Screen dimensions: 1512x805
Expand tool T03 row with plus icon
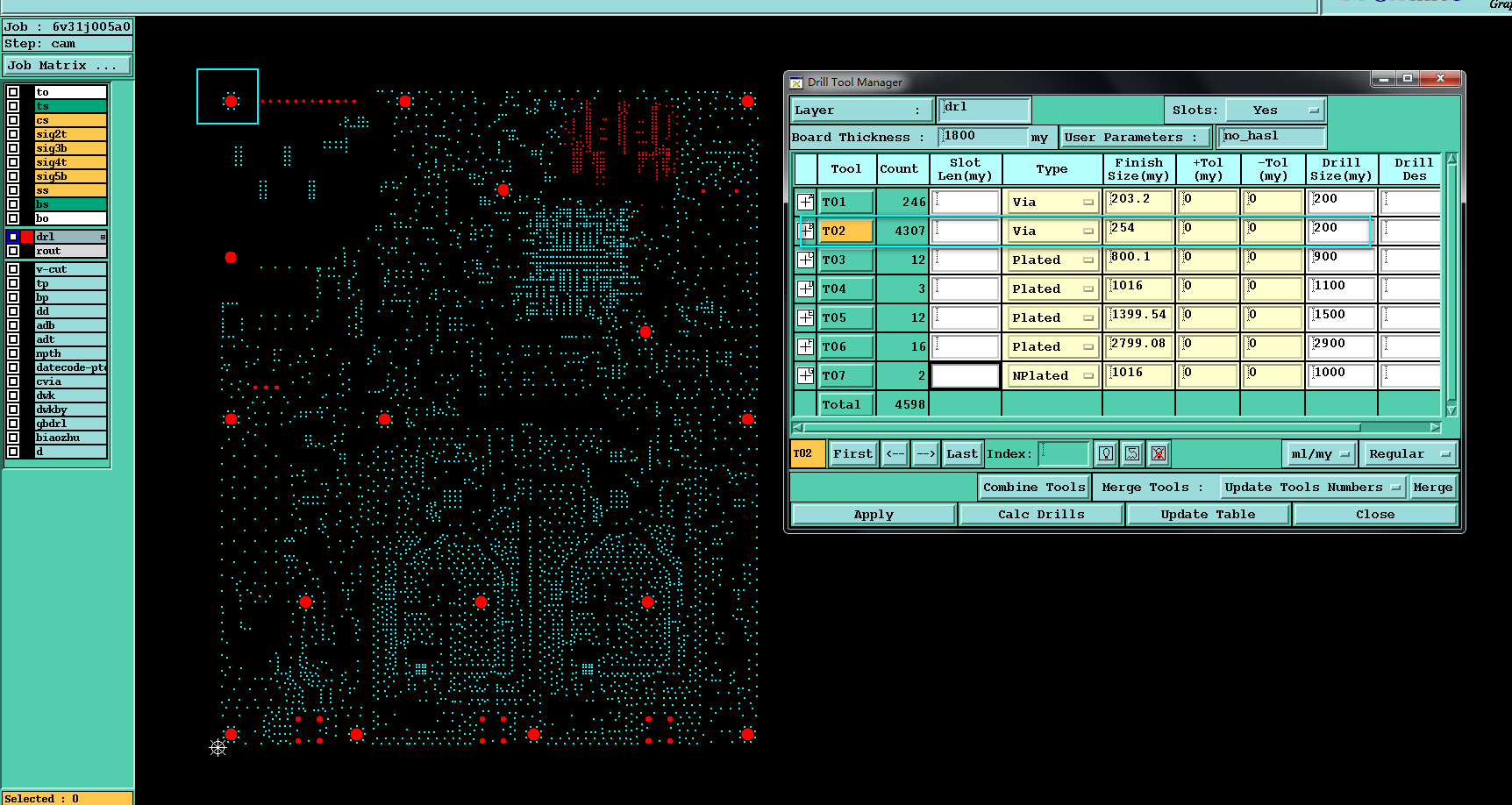click(805, 260)
